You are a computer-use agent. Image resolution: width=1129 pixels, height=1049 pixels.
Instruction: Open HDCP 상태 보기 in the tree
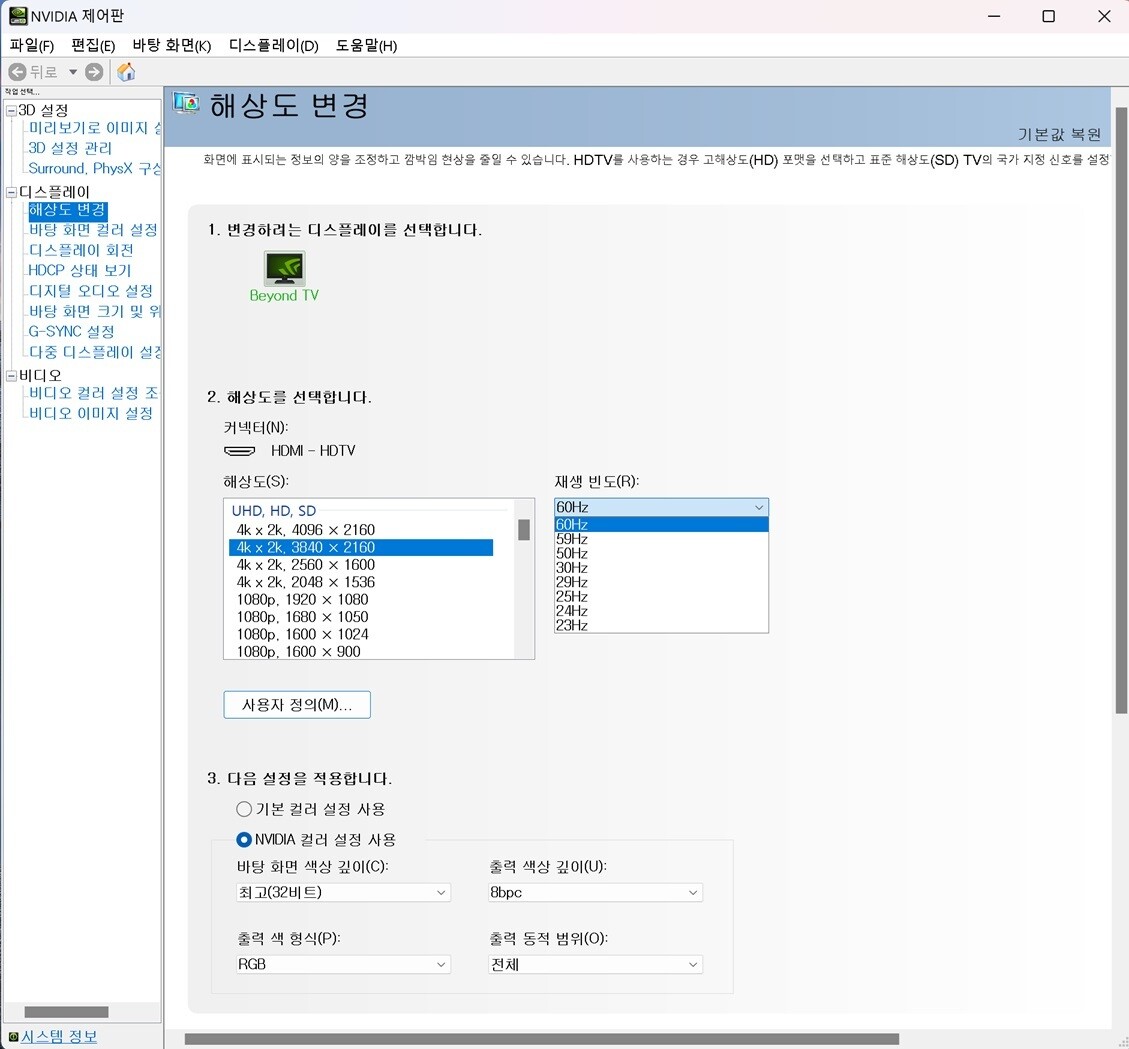click(80, 270)
